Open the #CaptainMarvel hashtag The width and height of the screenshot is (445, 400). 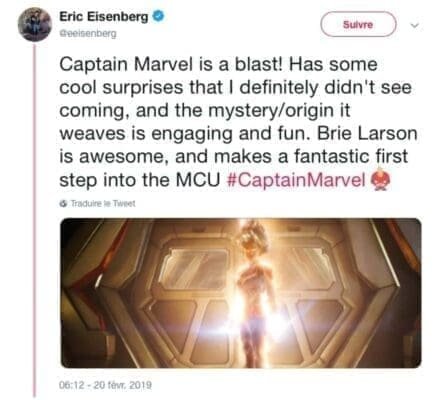point(296,180)
